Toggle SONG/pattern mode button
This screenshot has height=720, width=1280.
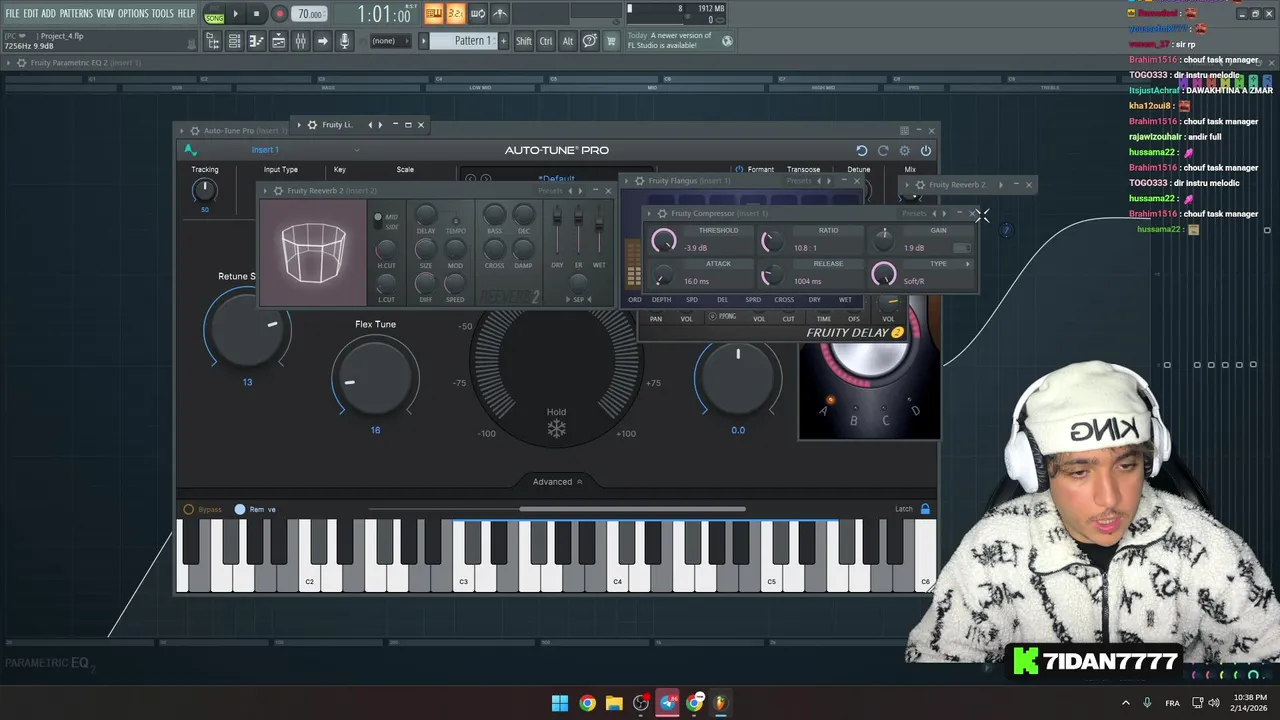coord(214,15)
